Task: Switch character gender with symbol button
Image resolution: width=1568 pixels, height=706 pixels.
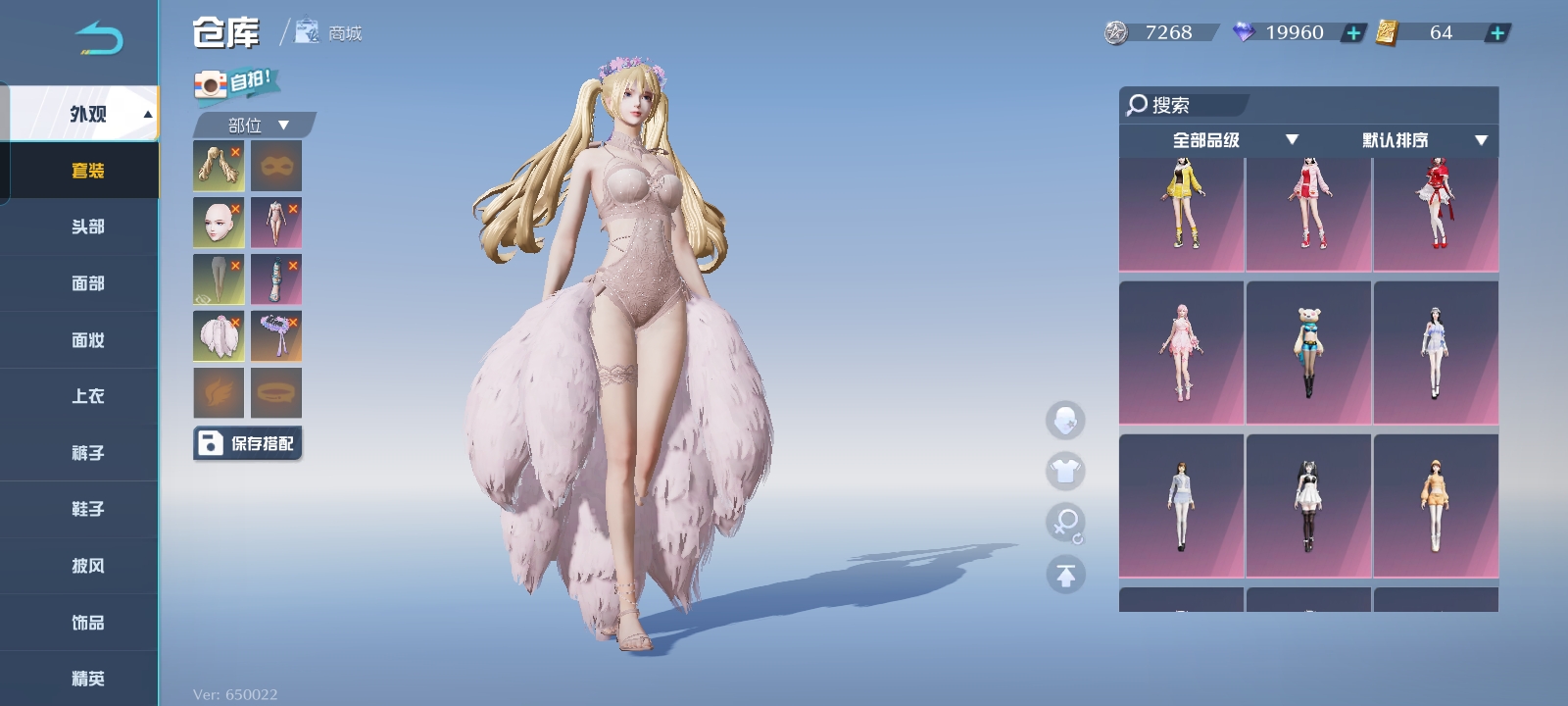Action: tap(1065, 523)
